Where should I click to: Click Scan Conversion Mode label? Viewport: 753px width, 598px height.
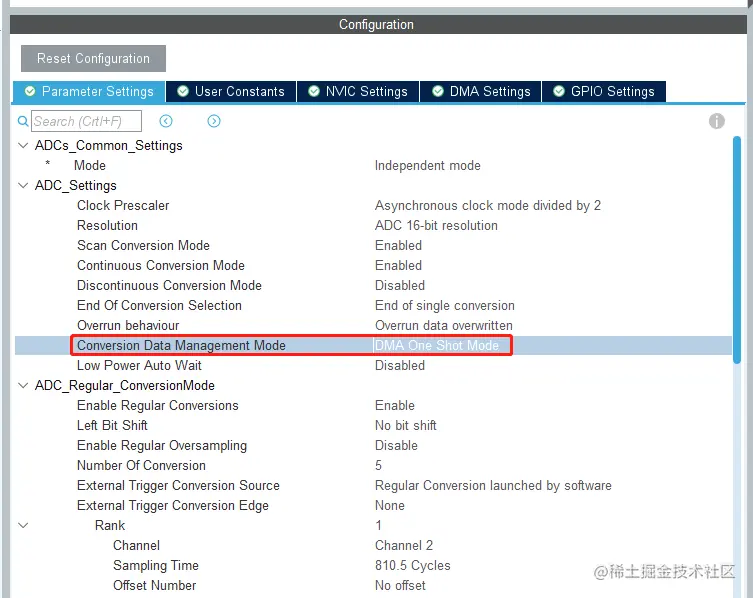tap(143, 245)
